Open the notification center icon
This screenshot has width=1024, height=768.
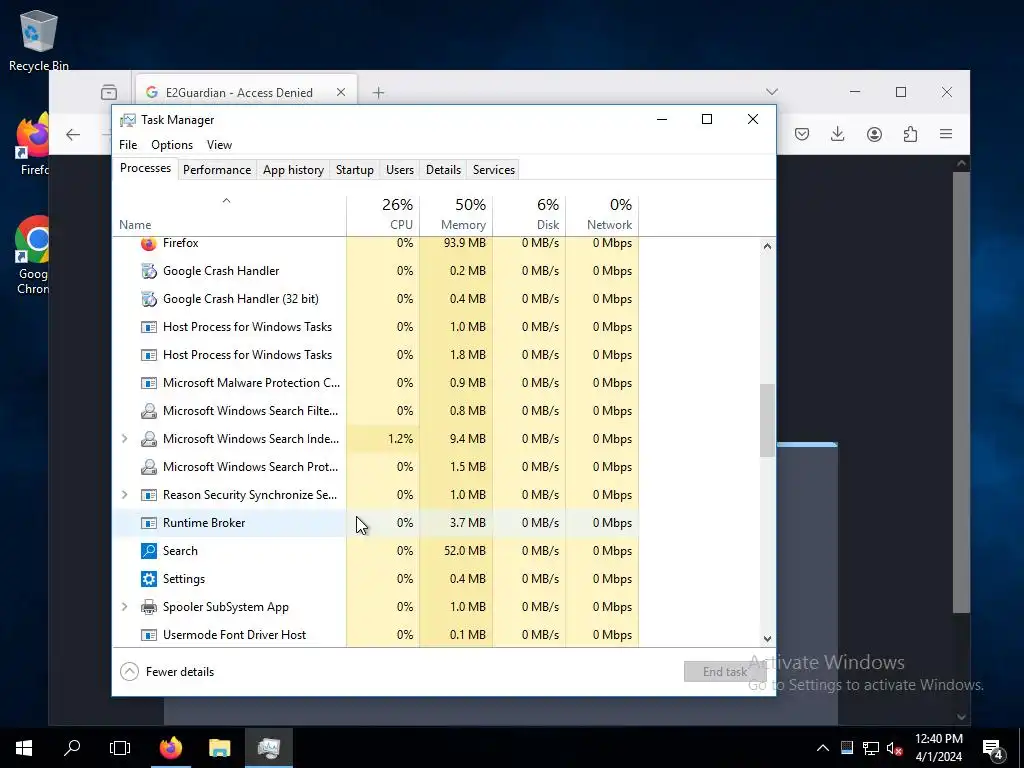(993, 748)
